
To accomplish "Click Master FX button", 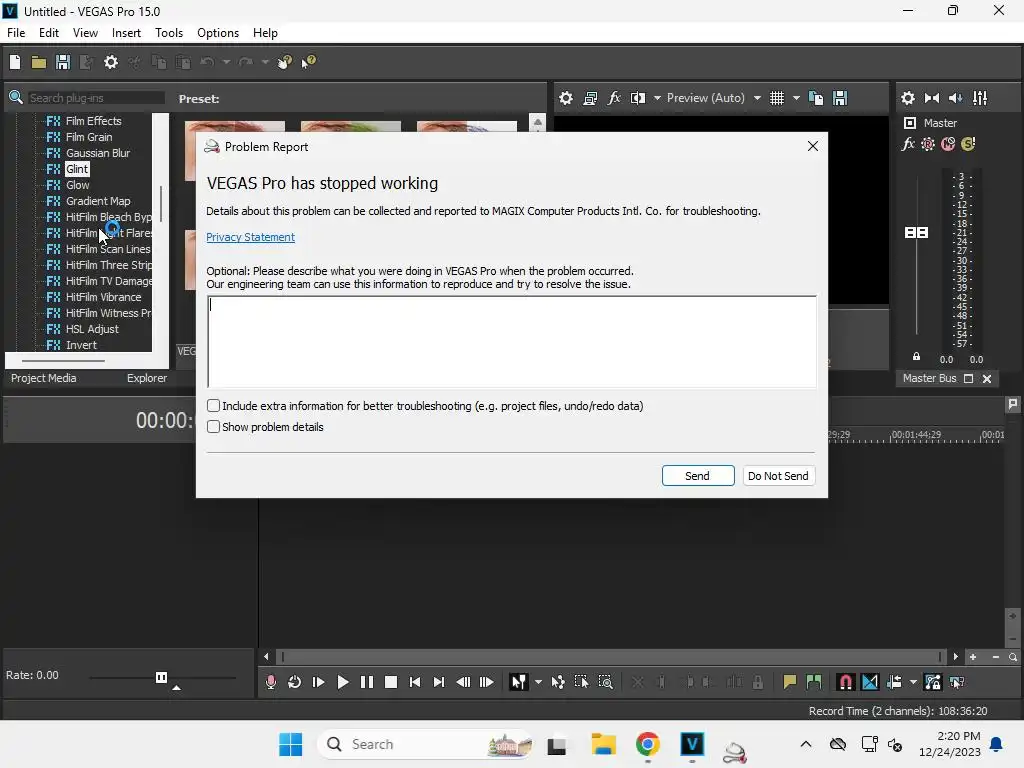I will coord(908,144).
